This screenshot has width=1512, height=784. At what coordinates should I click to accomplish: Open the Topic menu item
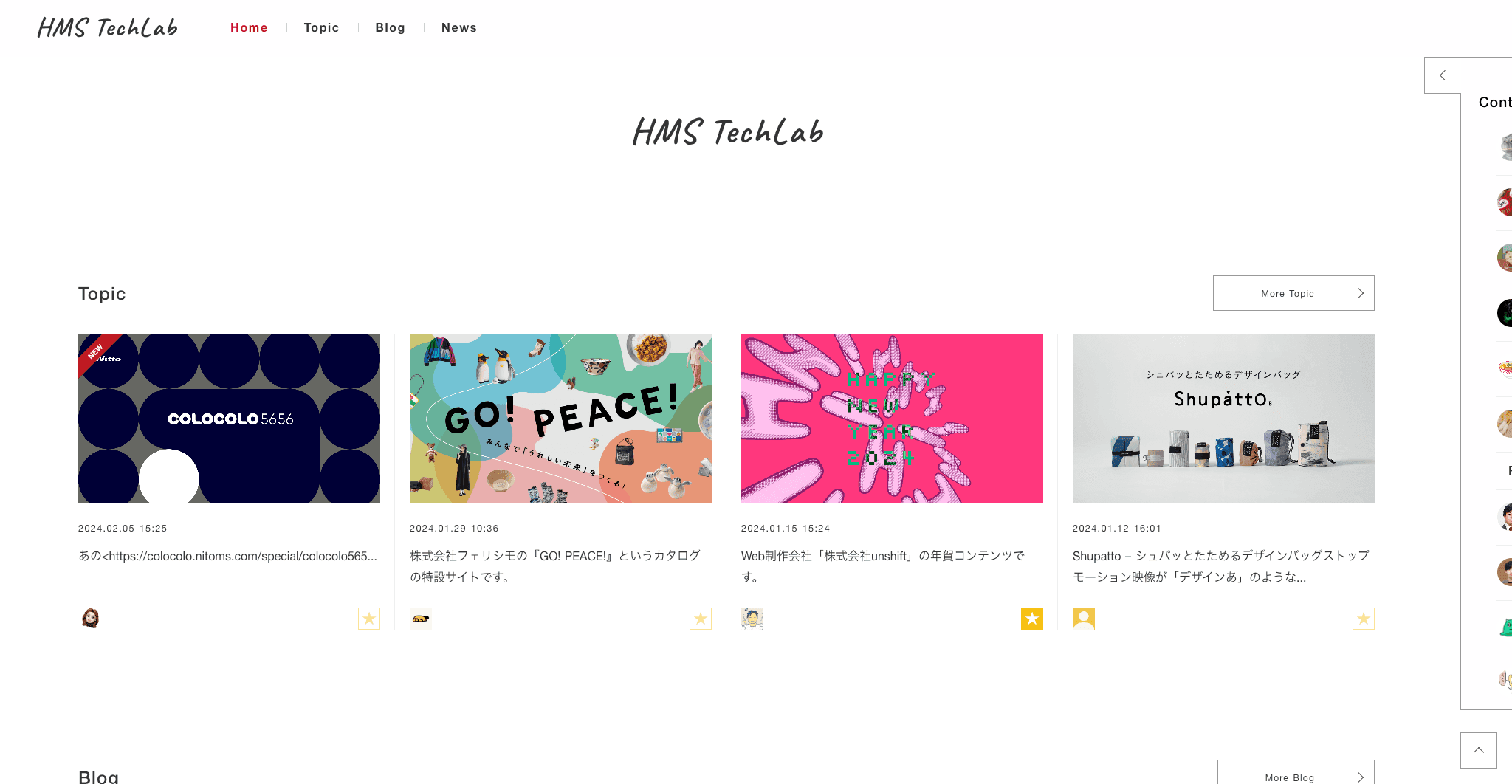[x=321, y=27]
